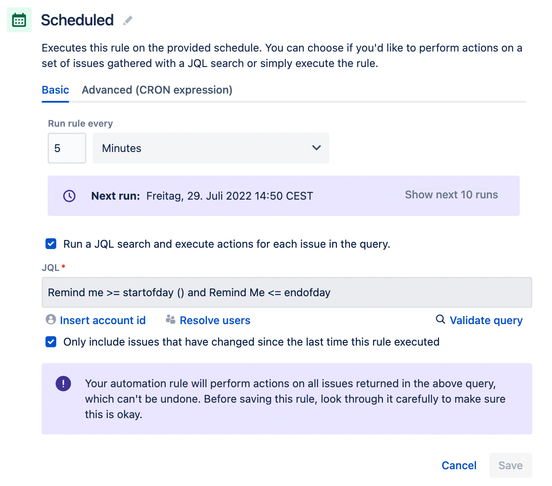This screenshot has width=552, height=486.
Task: Cancel the scheduled trigger changes
Action: tap(459, 465)
